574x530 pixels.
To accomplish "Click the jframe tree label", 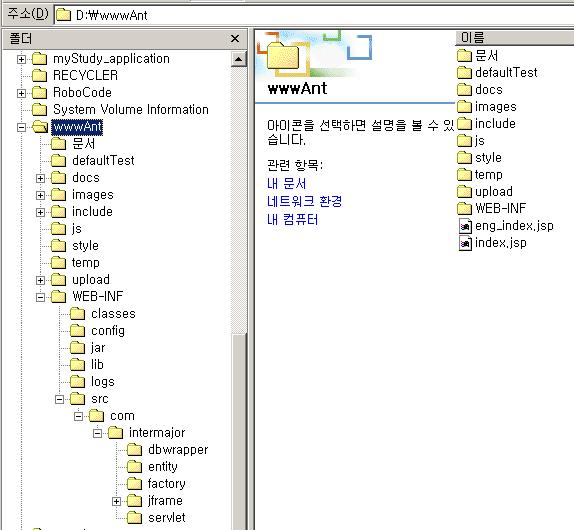I will [x=165, y=501].
